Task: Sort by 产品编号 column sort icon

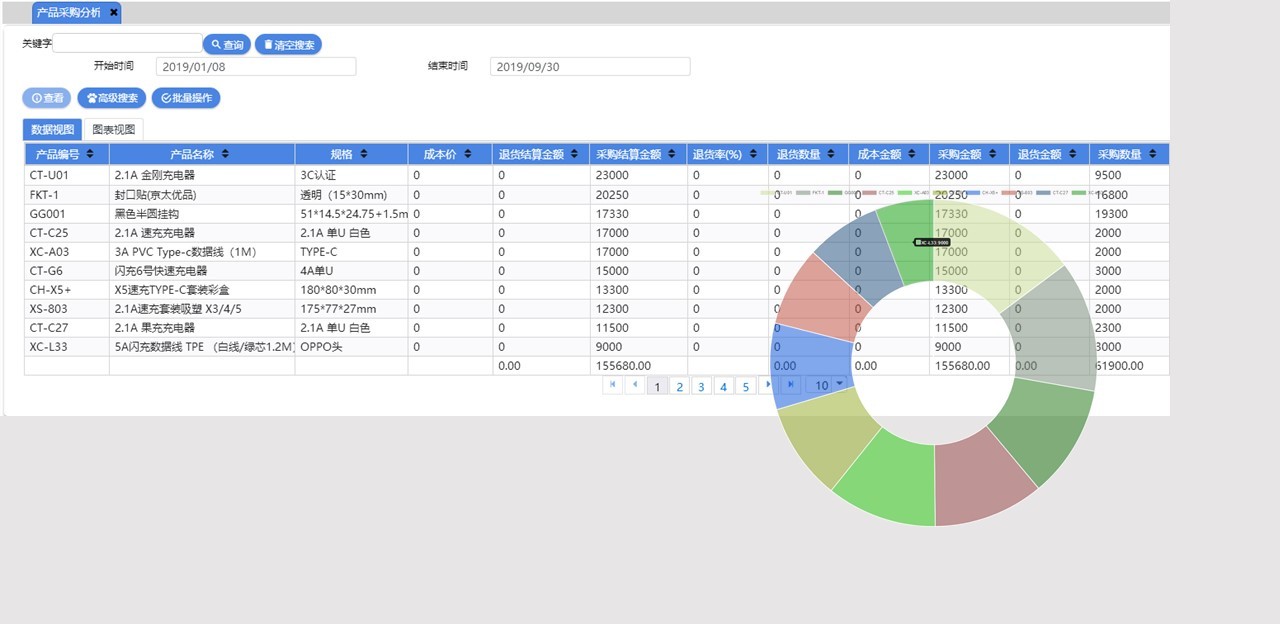Action: point(91,154)
